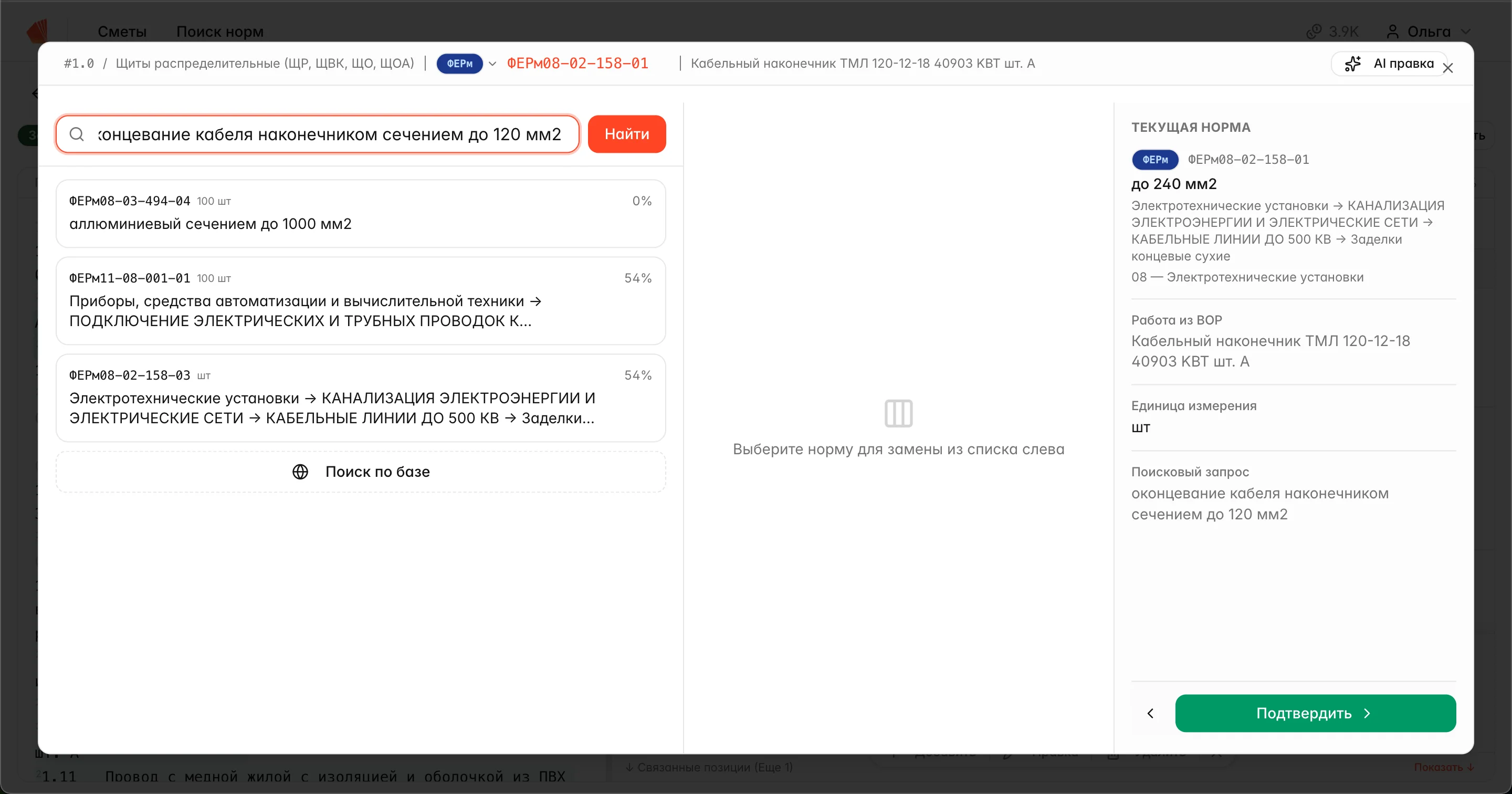Click the 3.9K credits coin icon

point(1314,31)
